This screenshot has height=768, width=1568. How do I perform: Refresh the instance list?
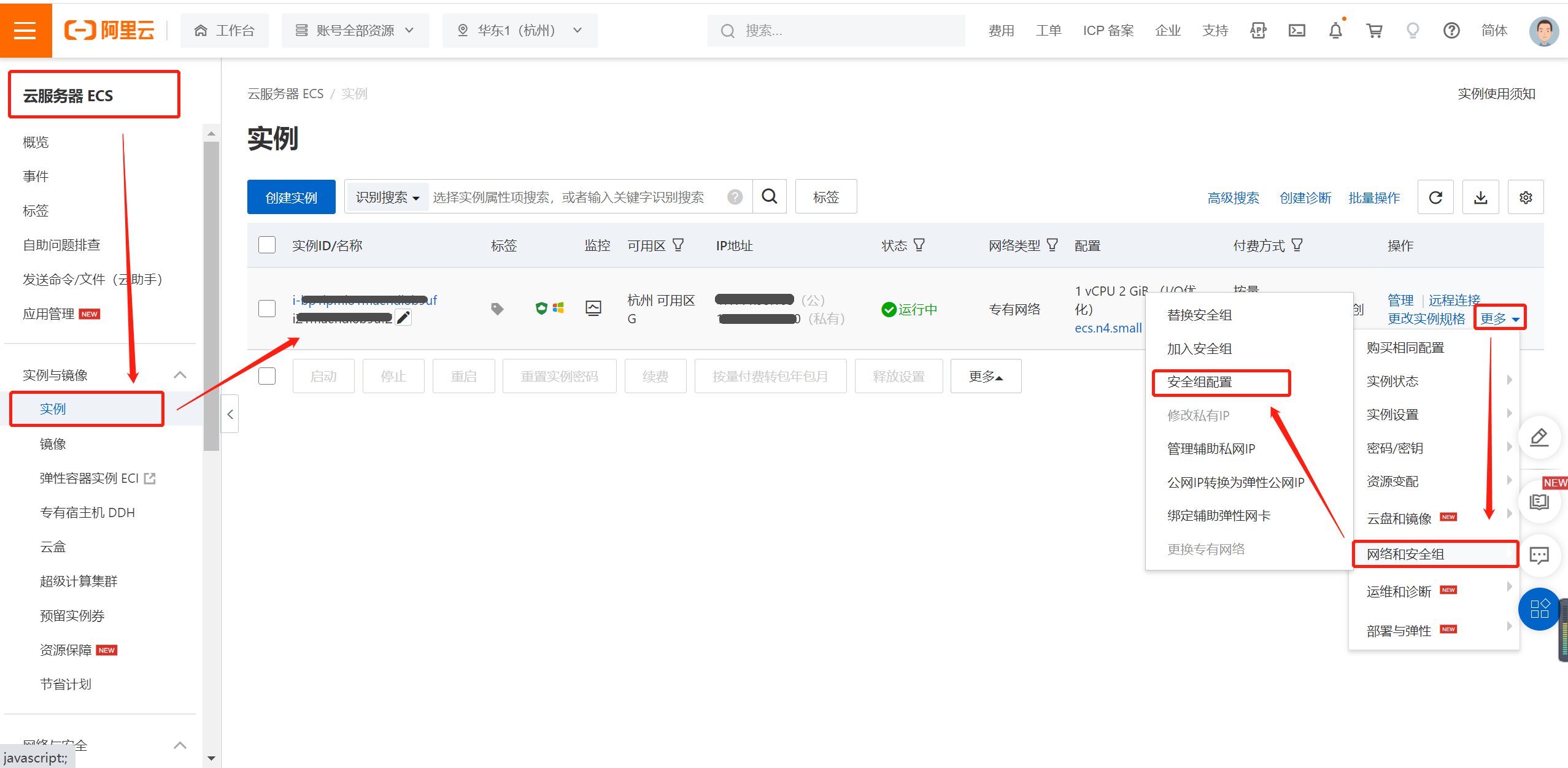[1435, 197]
